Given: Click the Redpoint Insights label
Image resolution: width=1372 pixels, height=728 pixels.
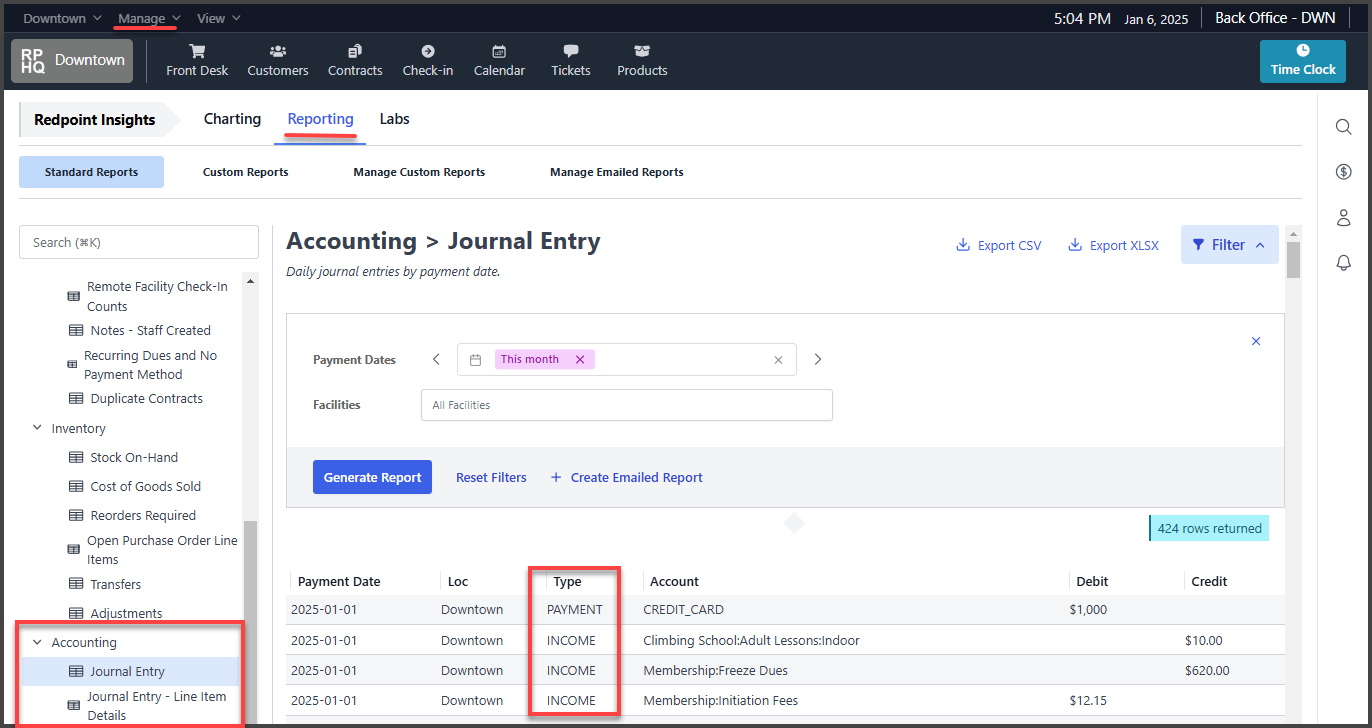Looking at the screenshot, I should [95, 120].
